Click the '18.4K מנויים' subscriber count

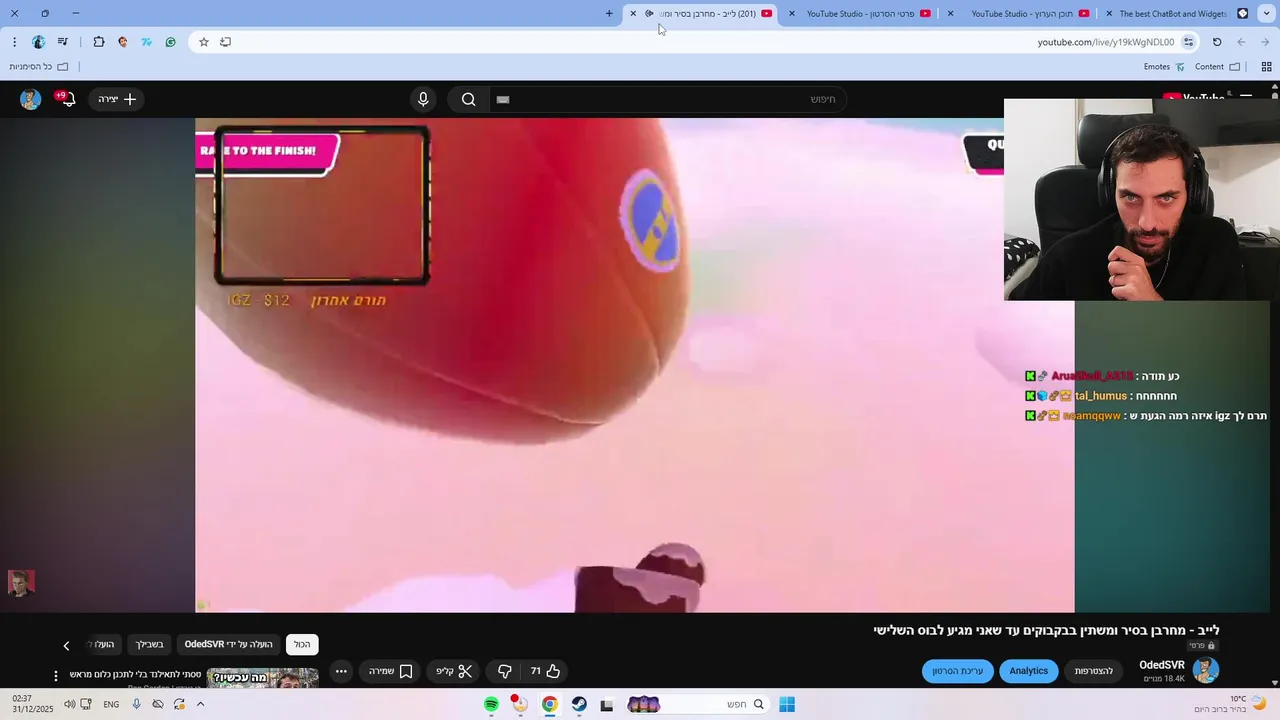1164,679
